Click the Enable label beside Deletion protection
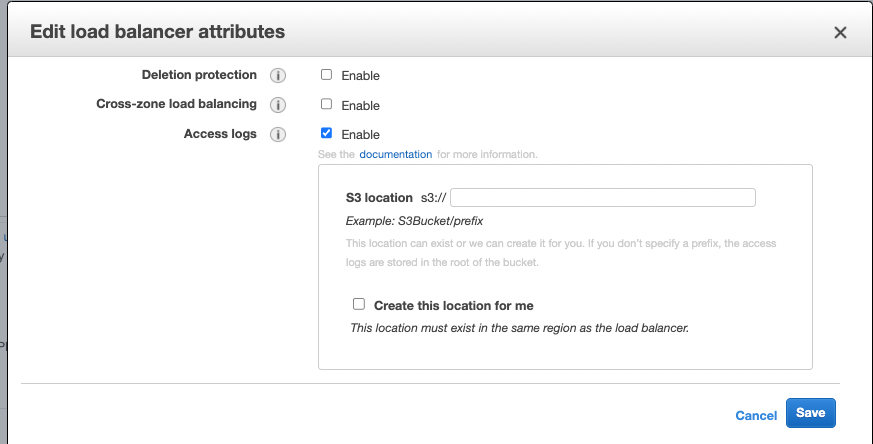The width and height of the screenshot is (873, 444). pos(360,76)
